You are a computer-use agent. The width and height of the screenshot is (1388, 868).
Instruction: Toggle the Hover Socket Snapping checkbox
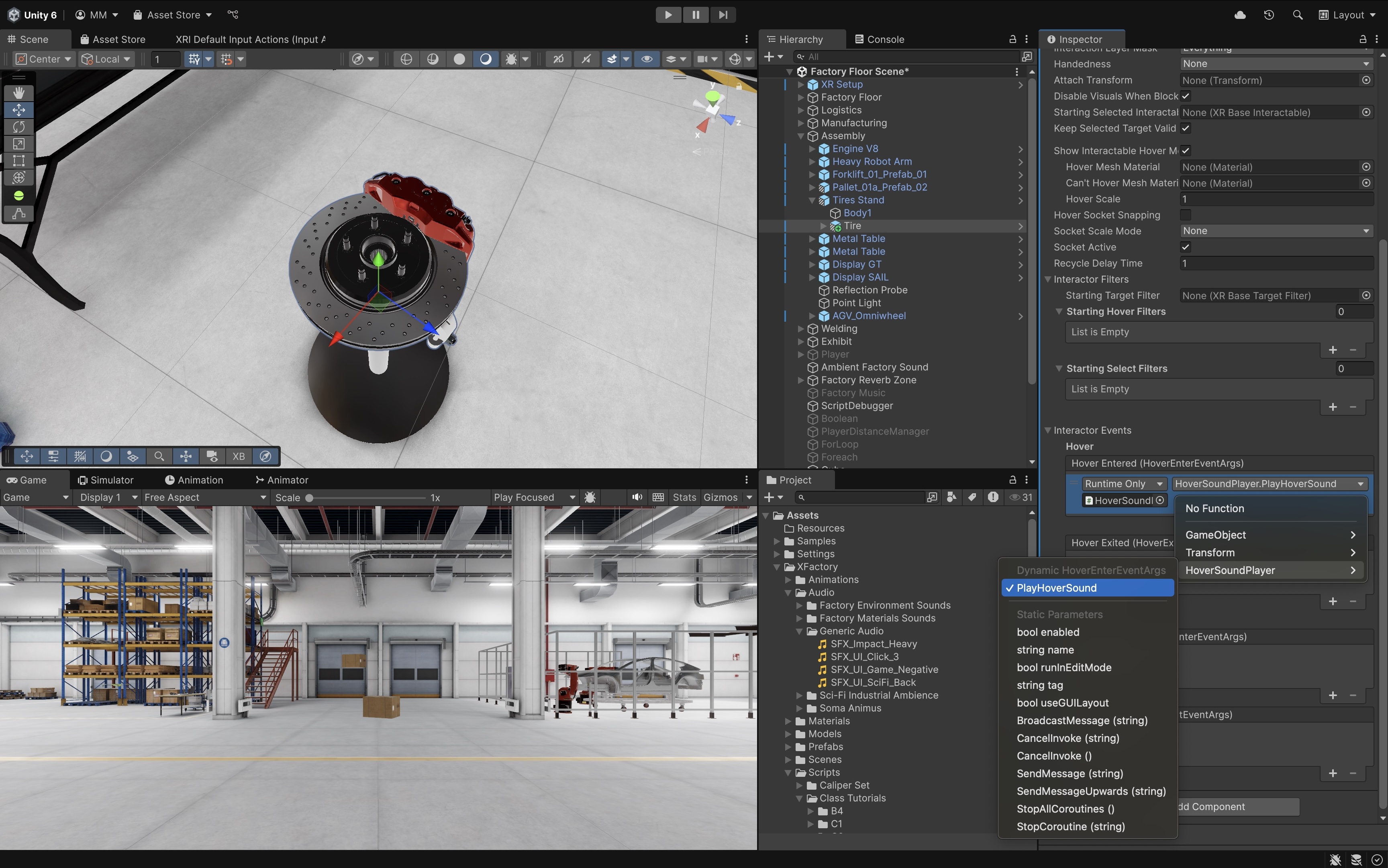point(1185,215)
